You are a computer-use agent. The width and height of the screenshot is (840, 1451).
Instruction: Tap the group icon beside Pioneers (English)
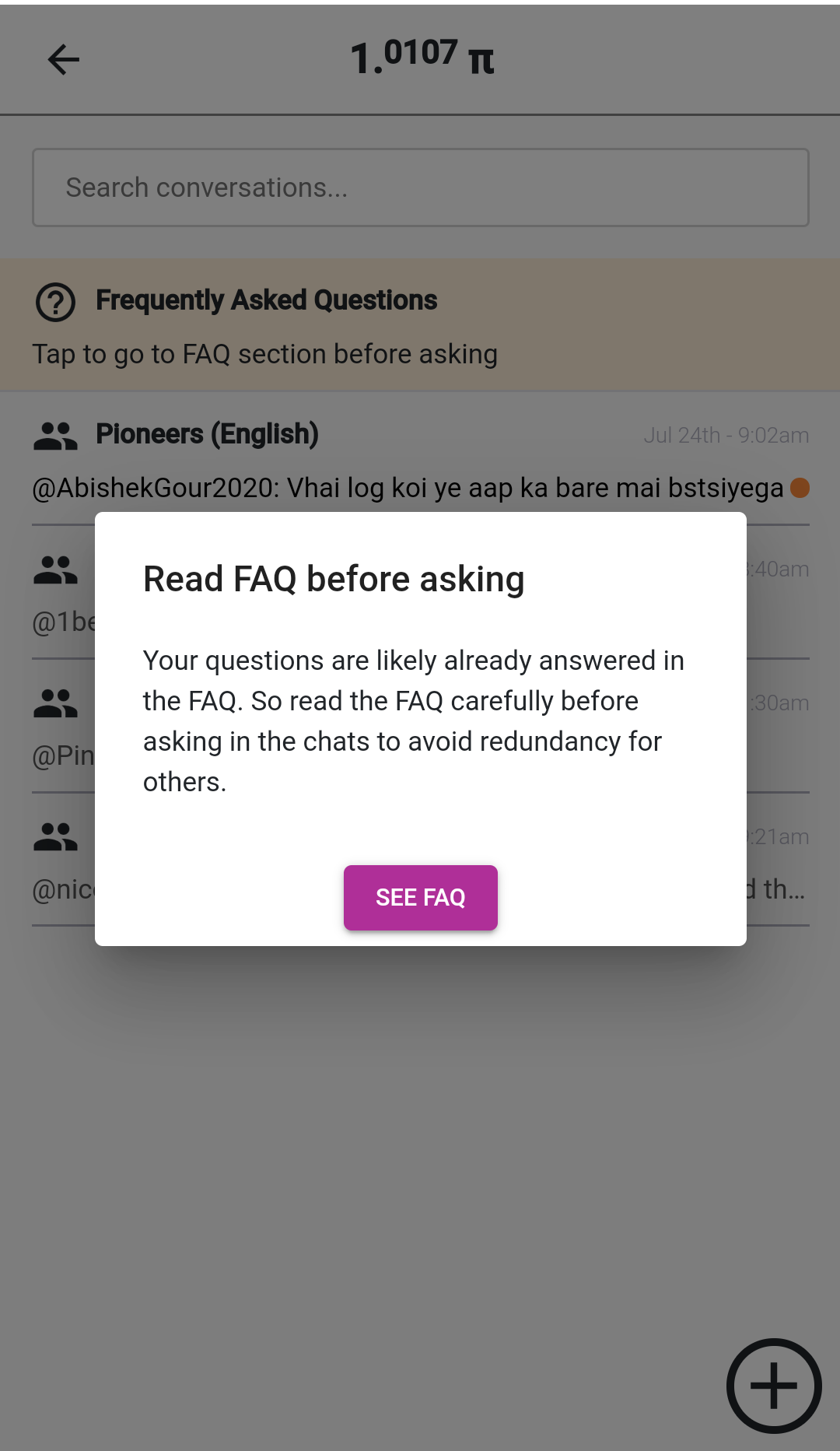pos(55,436)
